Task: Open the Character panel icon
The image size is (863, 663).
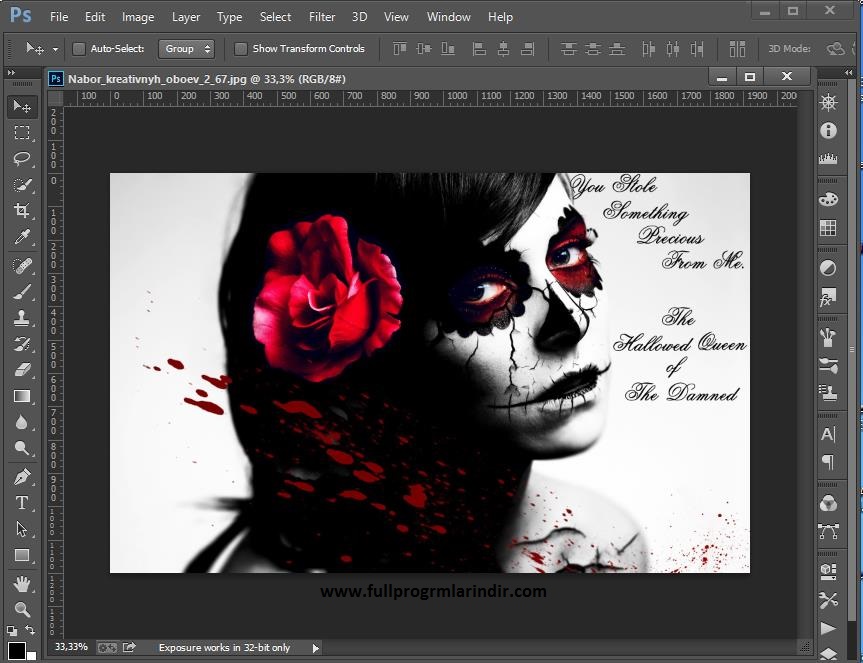Action: pyautogui.click(x=828, y=434)
